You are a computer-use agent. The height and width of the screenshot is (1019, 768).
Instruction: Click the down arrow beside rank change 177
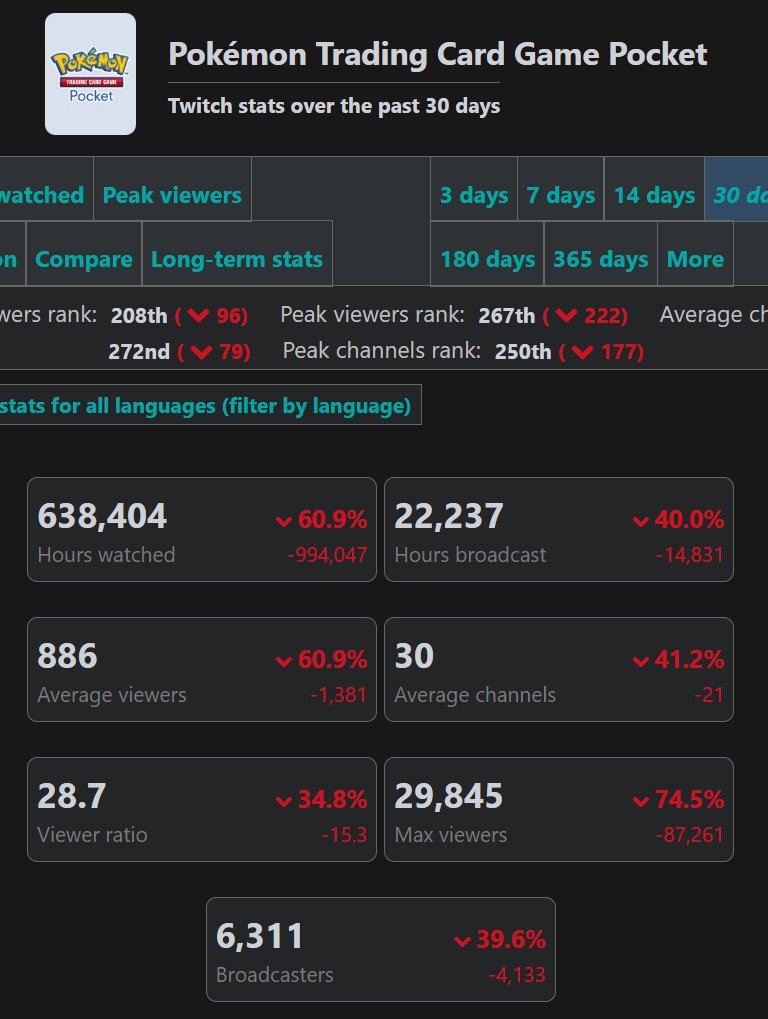click(x=583, y=352)
